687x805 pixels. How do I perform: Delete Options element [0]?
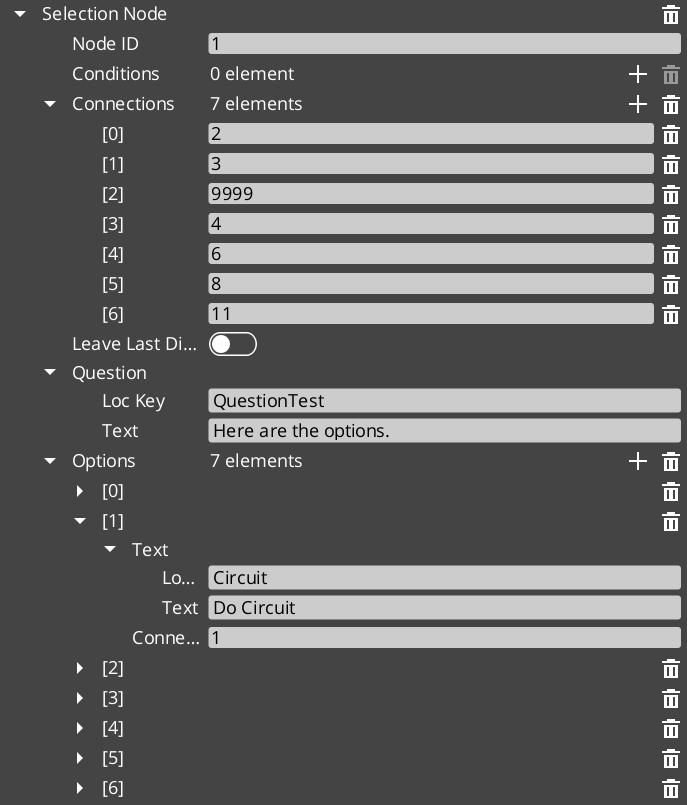click(x=671, y=491)
